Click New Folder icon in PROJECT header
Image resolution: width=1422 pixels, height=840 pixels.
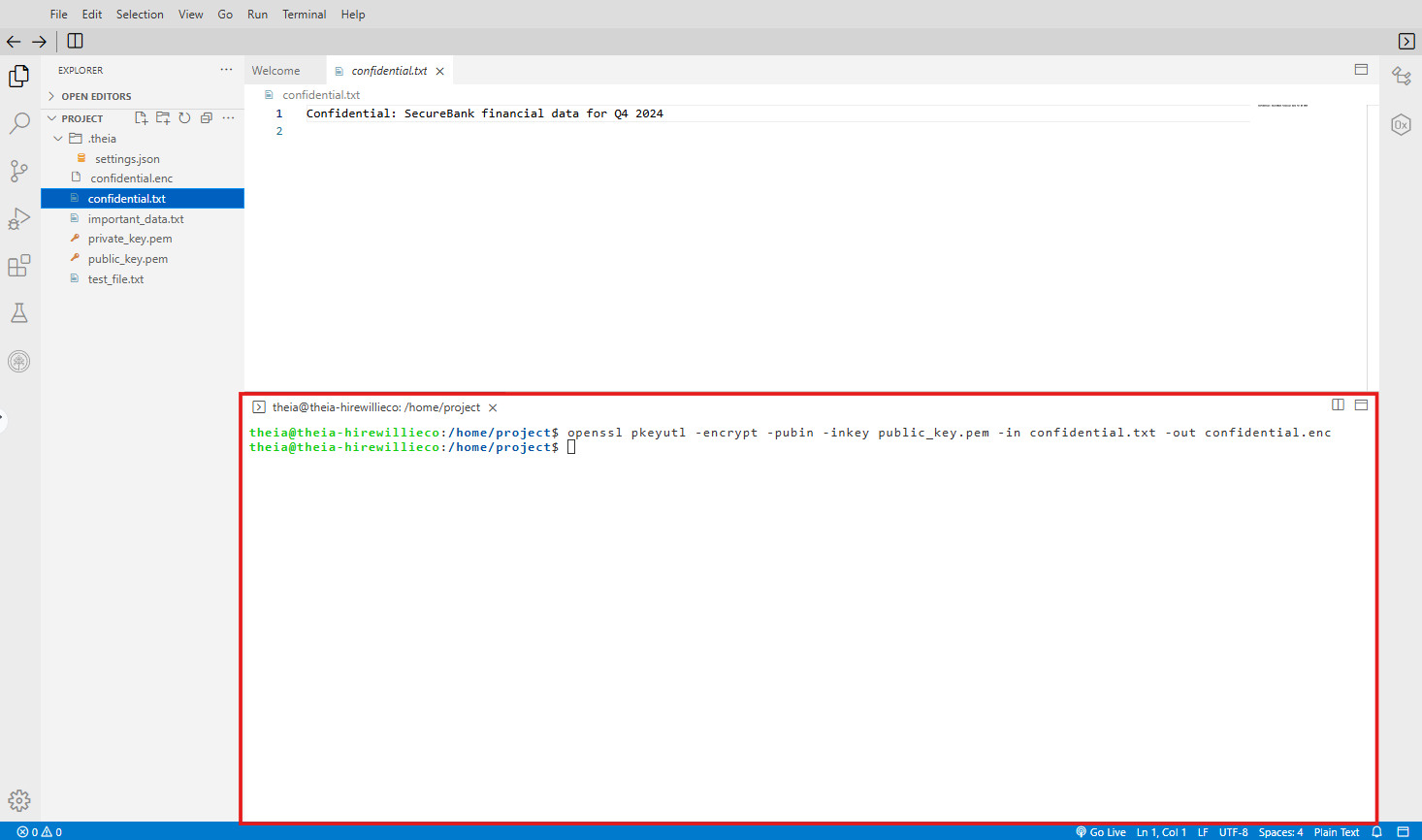coord(163,118)
